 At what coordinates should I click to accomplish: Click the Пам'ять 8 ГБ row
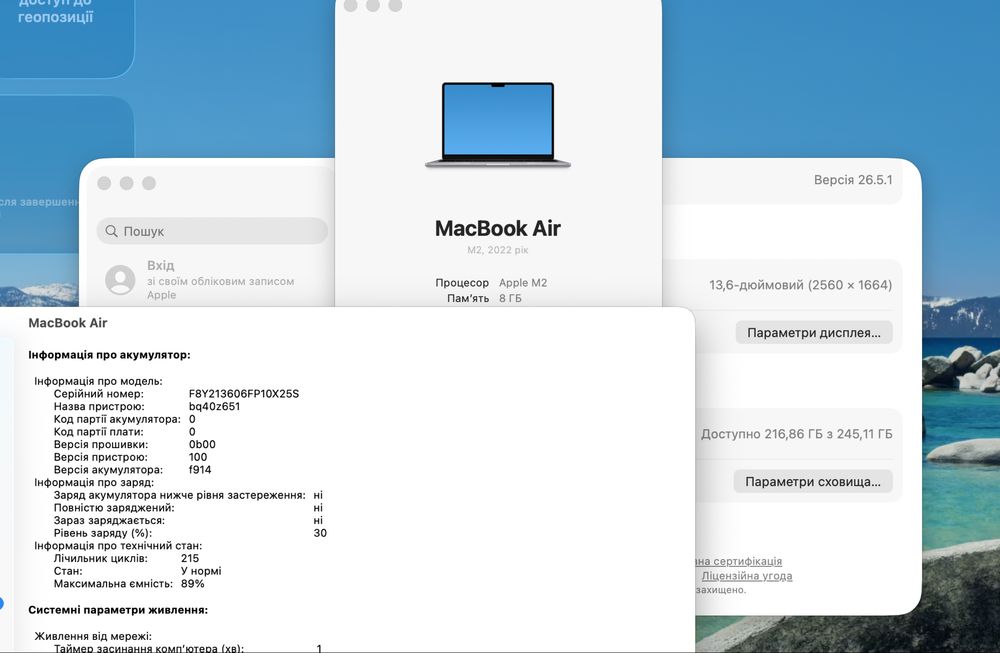pyautogui.click(x=484, y=298)
